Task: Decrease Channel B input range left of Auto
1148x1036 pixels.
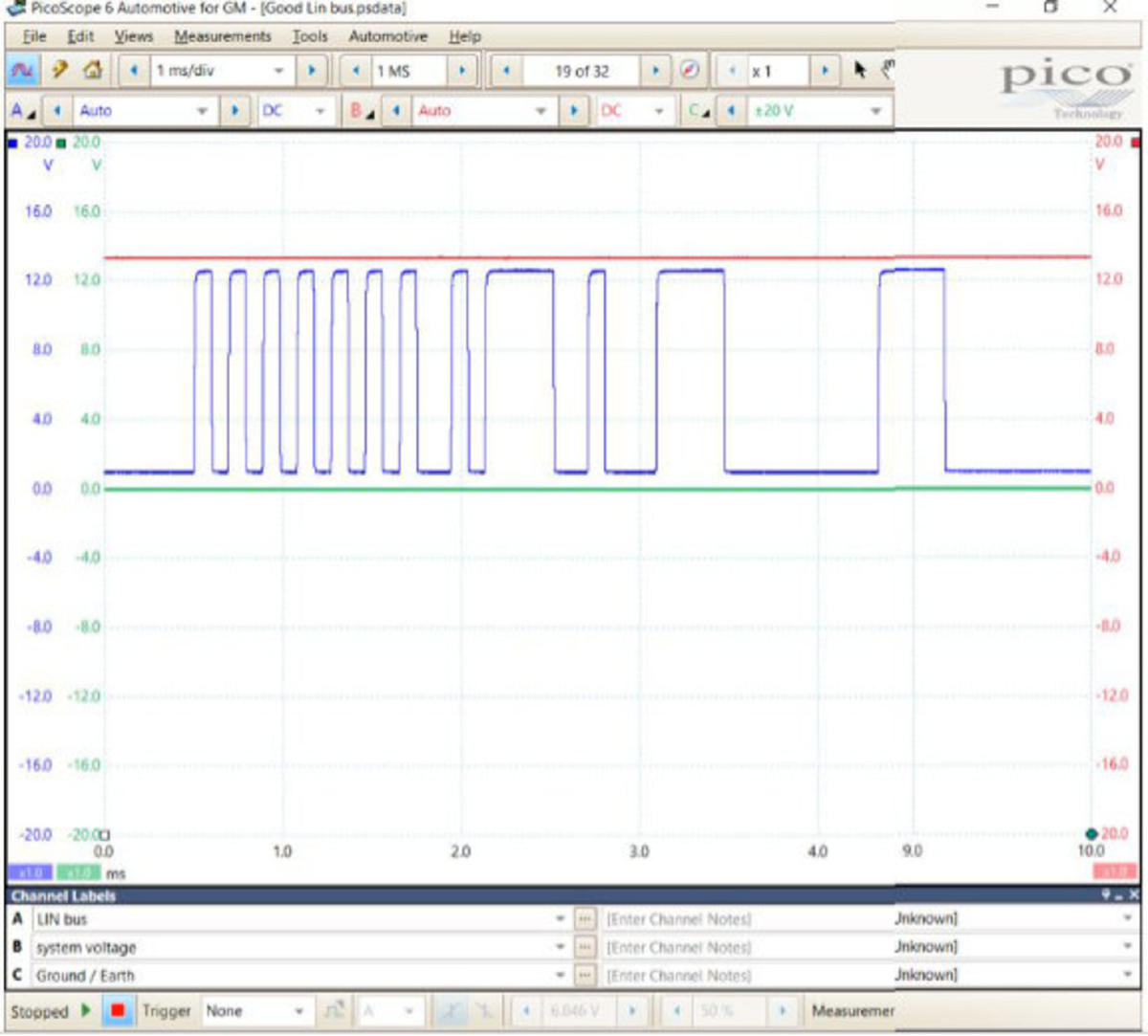Action: (x=396, y=111)
